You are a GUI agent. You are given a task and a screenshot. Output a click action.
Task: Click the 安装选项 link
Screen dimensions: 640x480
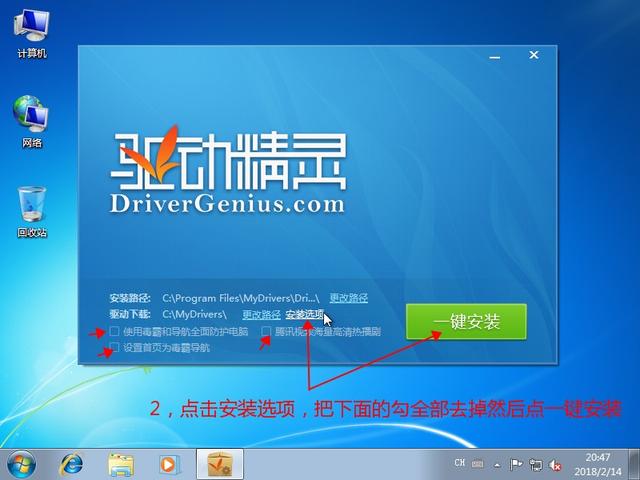coord(305,315)
